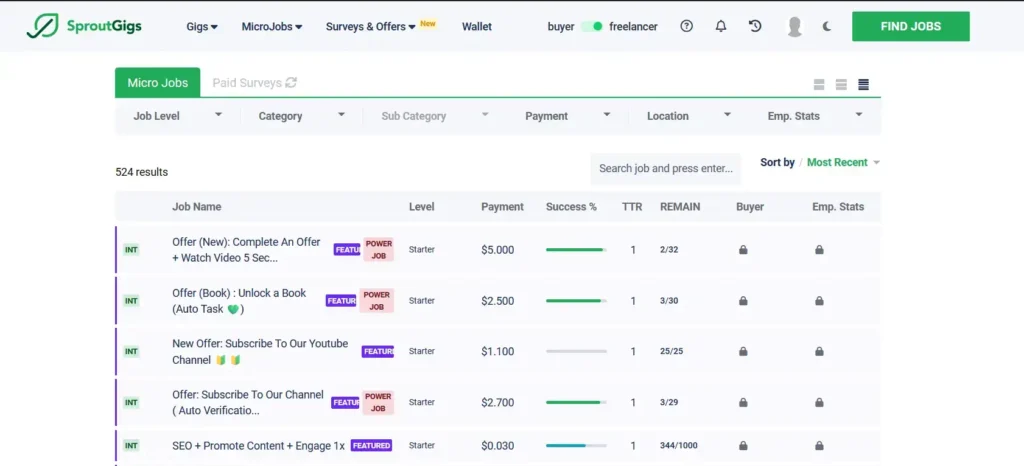This screenshot has width=1024, height=466.
Task: Click success bar of $5.000 job
Action: [x=576, y=249]
